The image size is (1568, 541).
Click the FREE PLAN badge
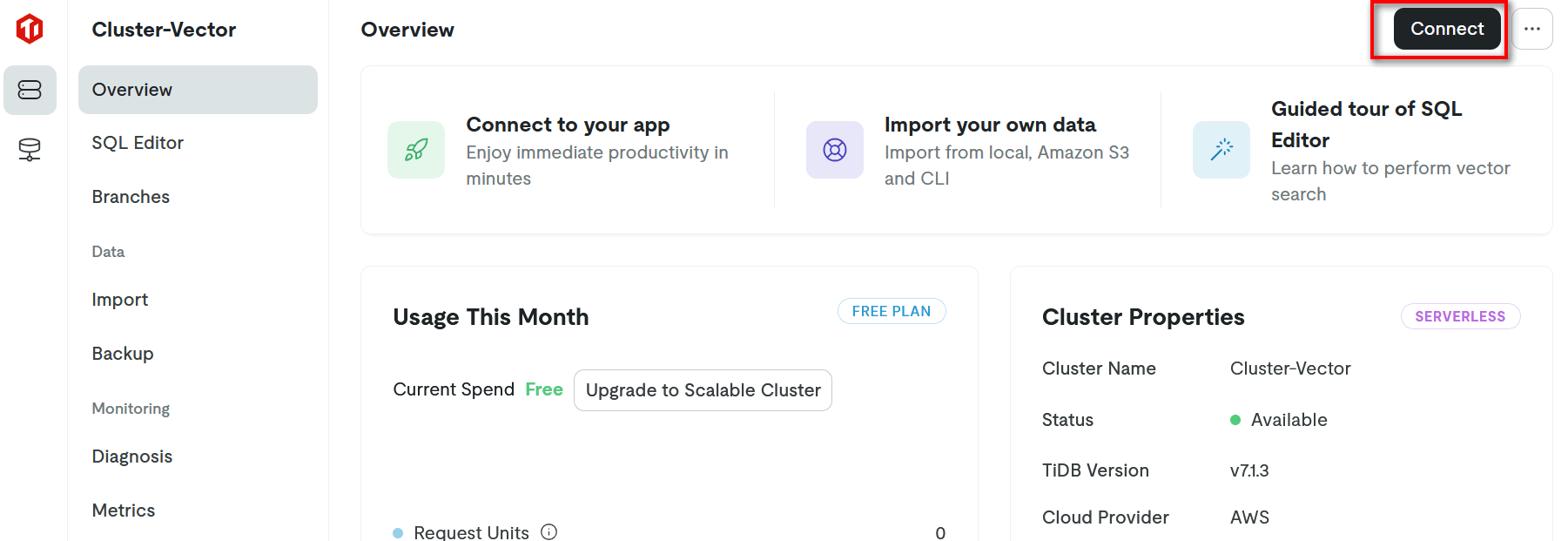(891, 311)
